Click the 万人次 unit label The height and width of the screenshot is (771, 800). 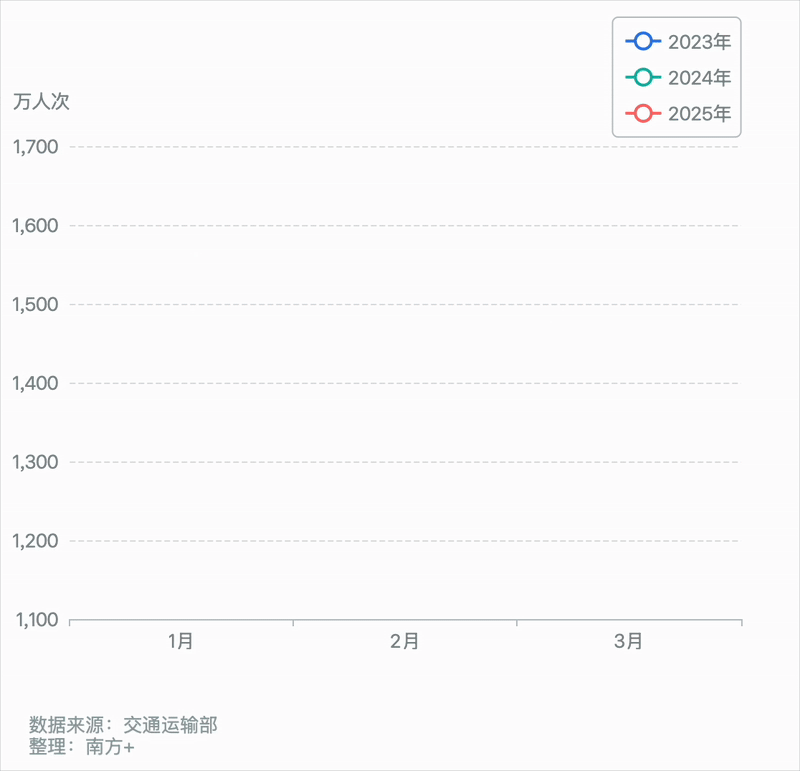pyautogui.click(x=41, y=102)
